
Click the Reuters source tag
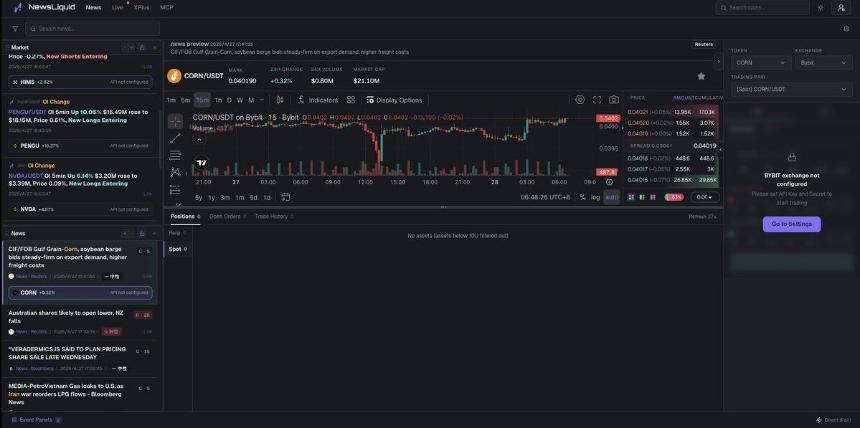coord(704,44)
